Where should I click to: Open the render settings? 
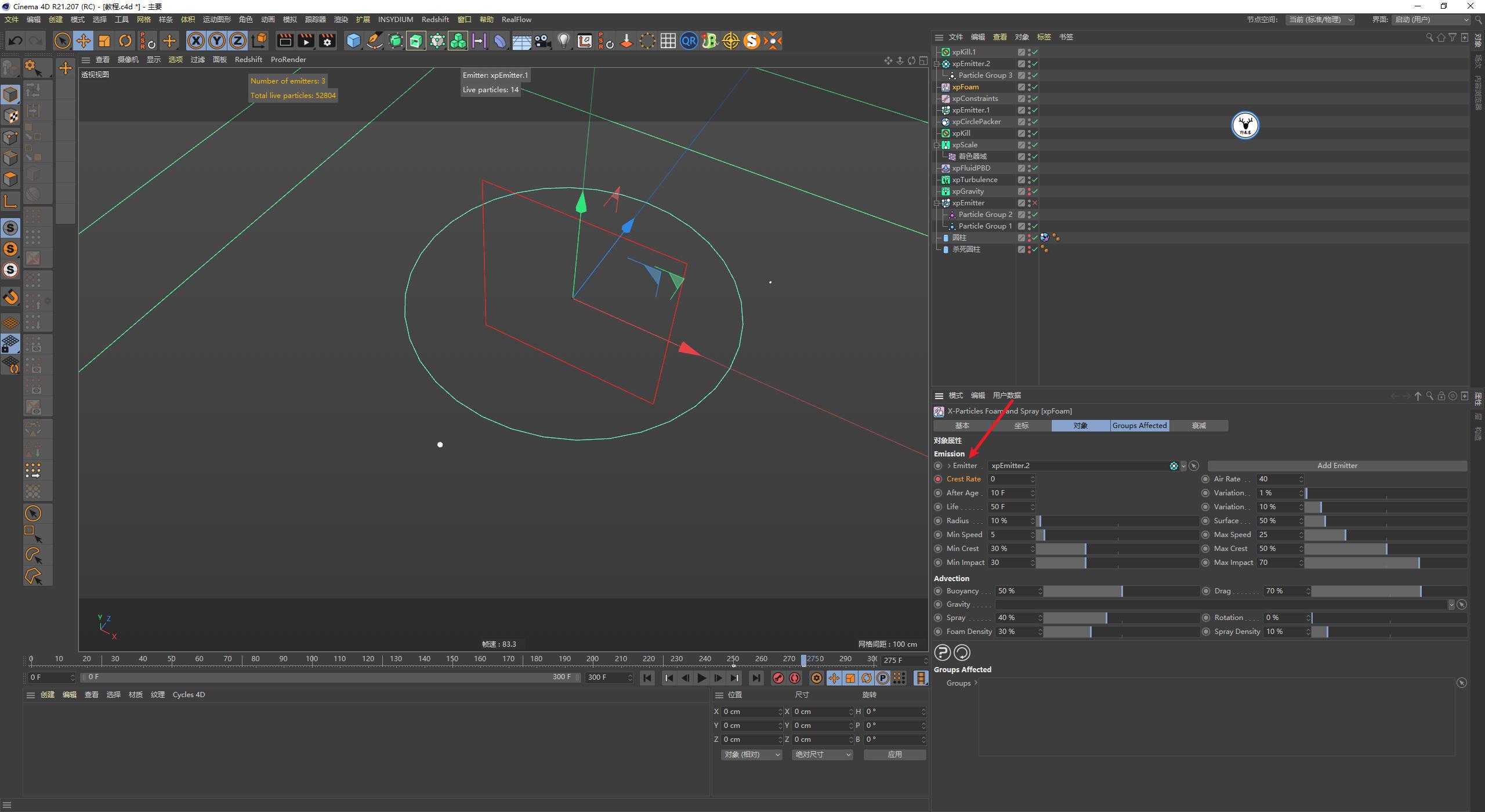tap(327, 41)
